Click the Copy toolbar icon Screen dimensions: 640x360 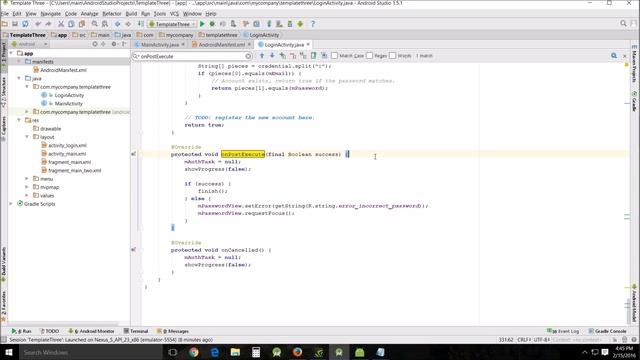(71, 24)
